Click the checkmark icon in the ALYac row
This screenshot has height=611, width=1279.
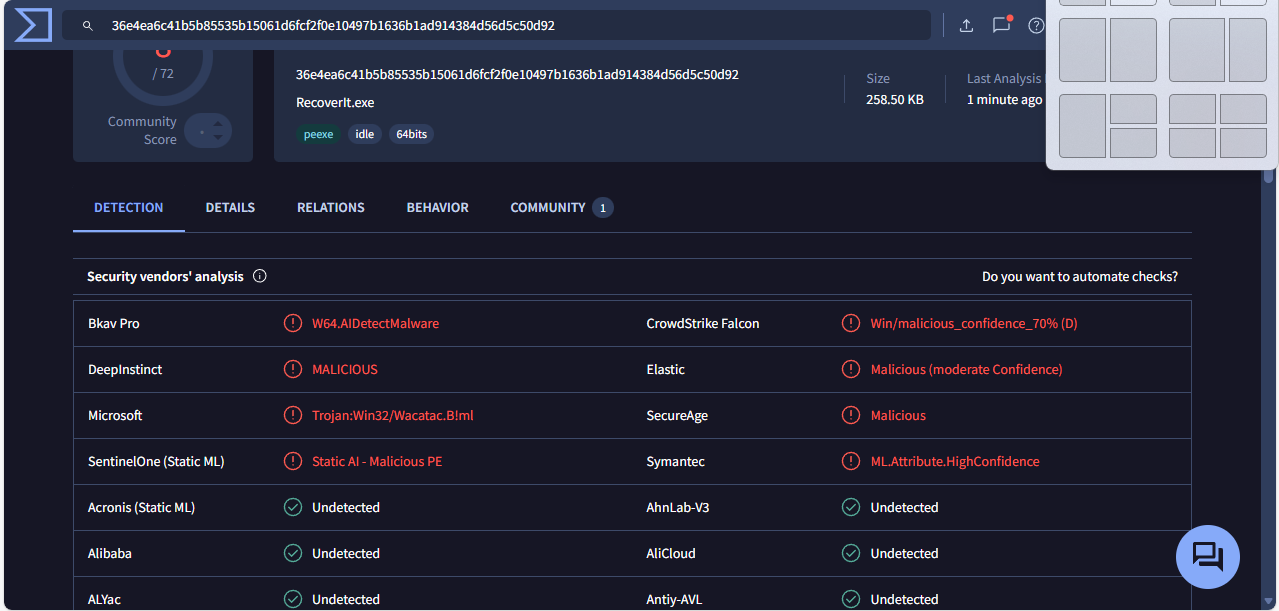click(293, 599)
